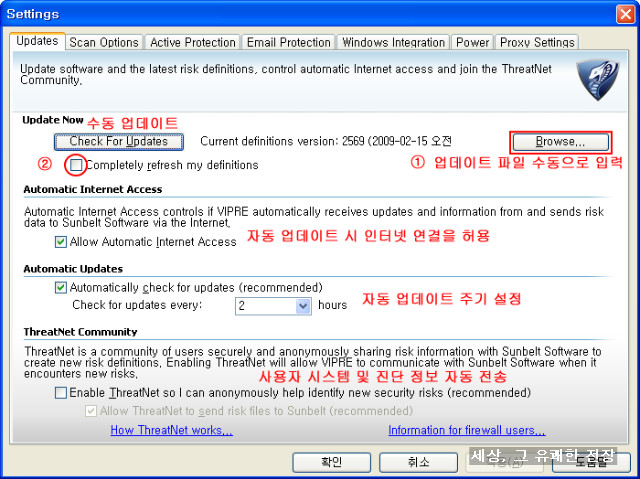Open Information for firewall users link
The image size is (640, 479).
(467, 430)
